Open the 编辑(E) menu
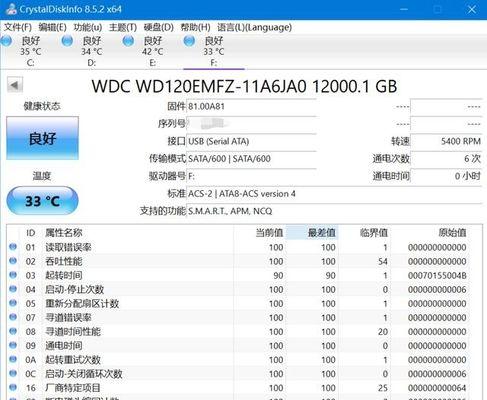Image resolution: width=487 pixels, height=400 pixels. [x=52, y=27]
